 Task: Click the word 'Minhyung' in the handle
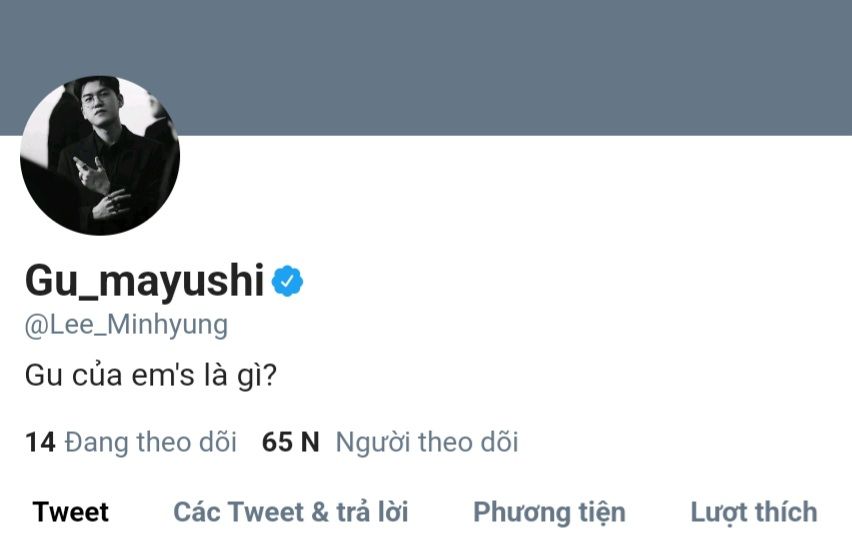pyautogui.click(x=168, y=325)
